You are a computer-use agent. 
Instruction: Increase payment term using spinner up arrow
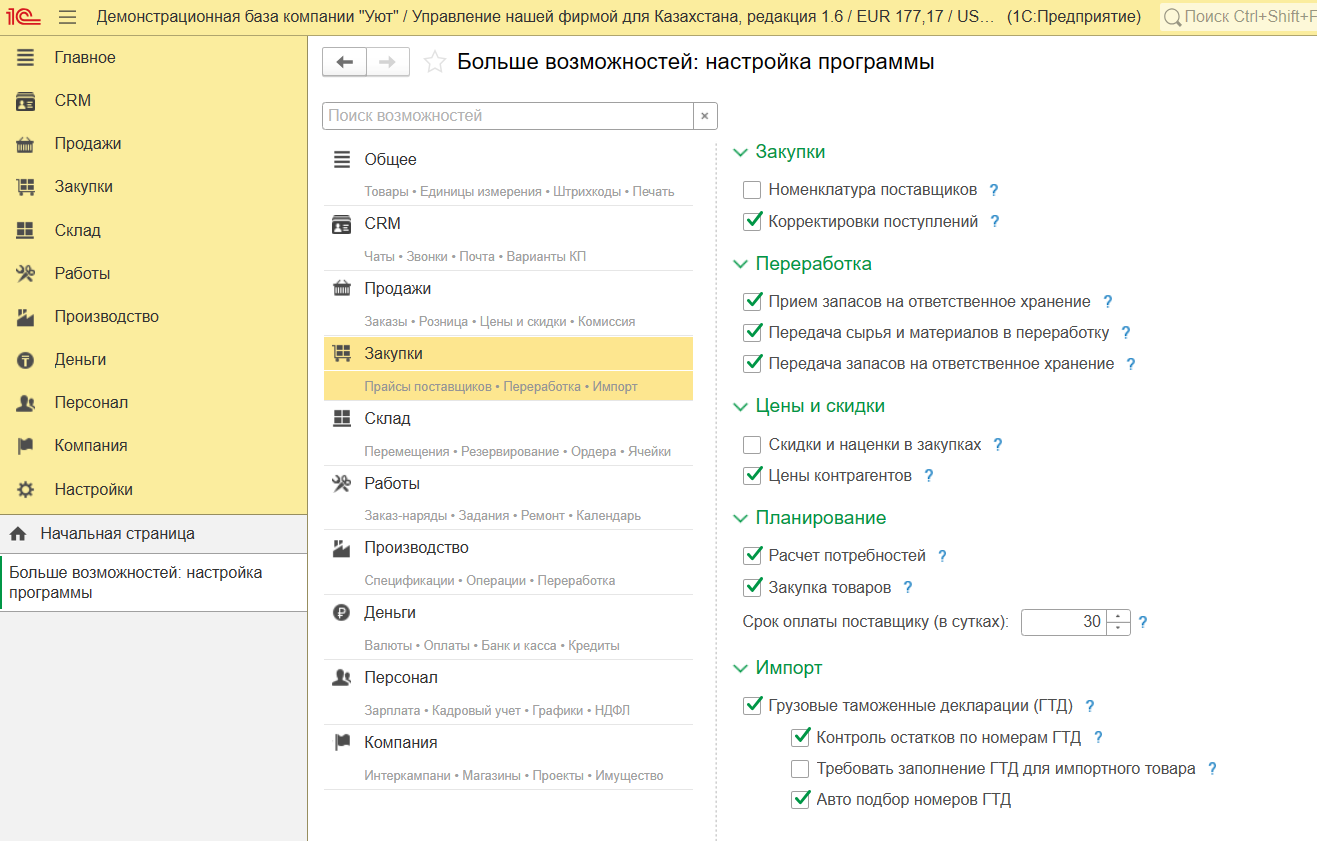point(1119,616)
